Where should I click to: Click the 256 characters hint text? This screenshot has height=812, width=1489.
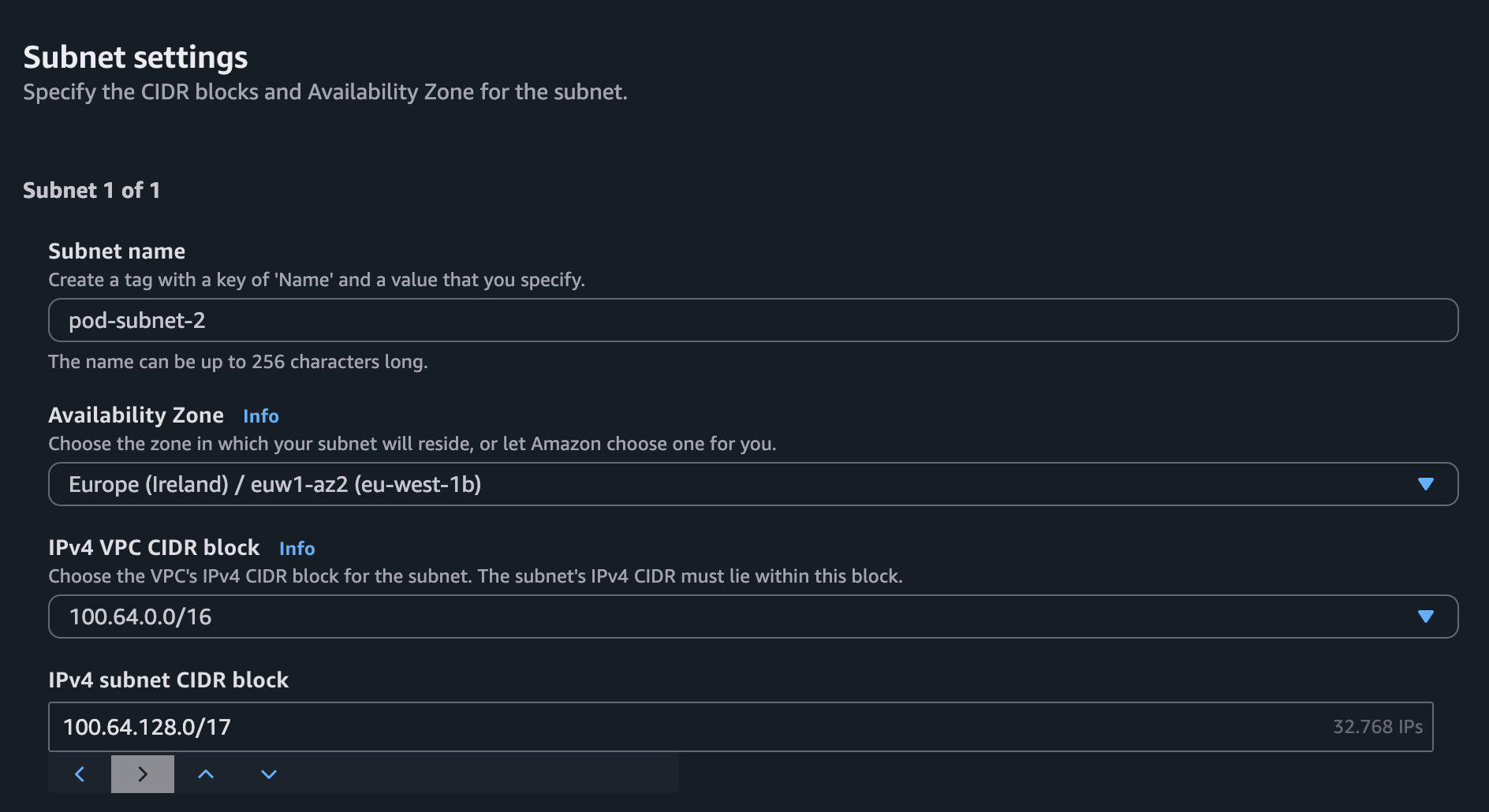(237, 362)
